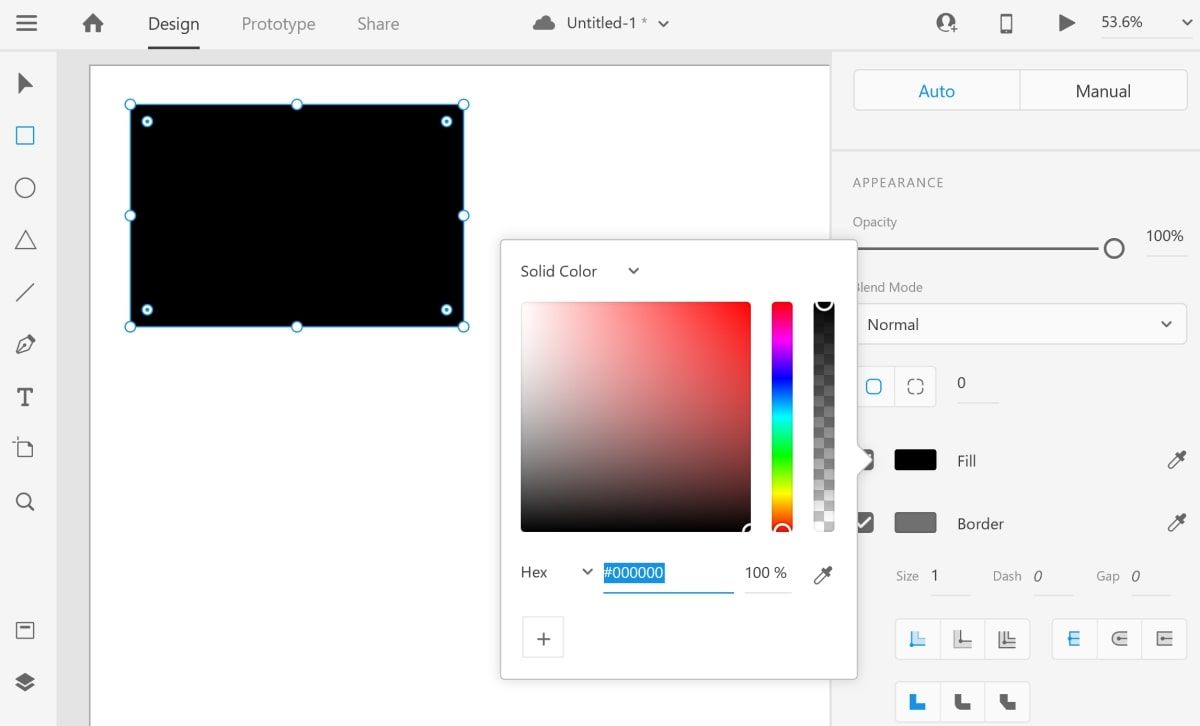The image size is (1200, 726).
Task: Pick color with popup eyedropper
Action: click(823, 574)
